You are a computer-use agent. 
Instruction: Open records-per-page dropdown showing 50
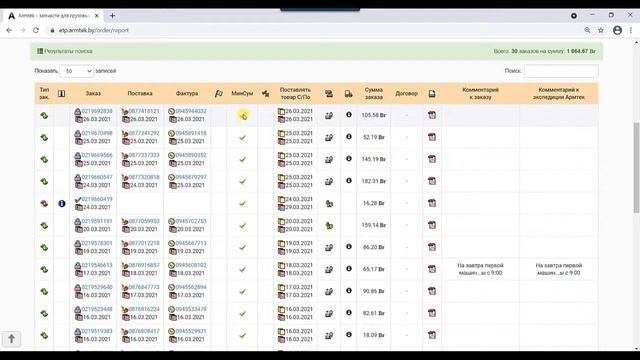(76, 71)
